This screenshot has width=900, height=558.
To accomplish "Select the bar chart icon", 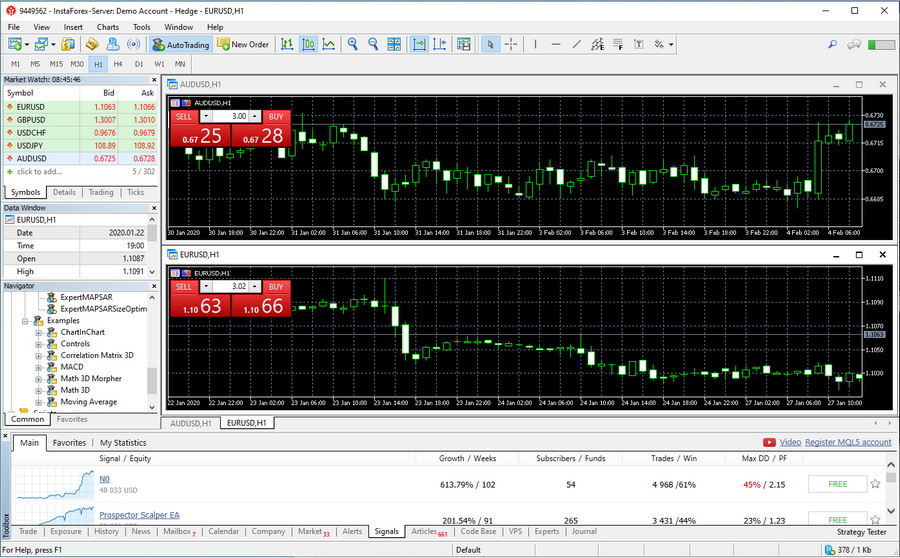I will 287,44.
